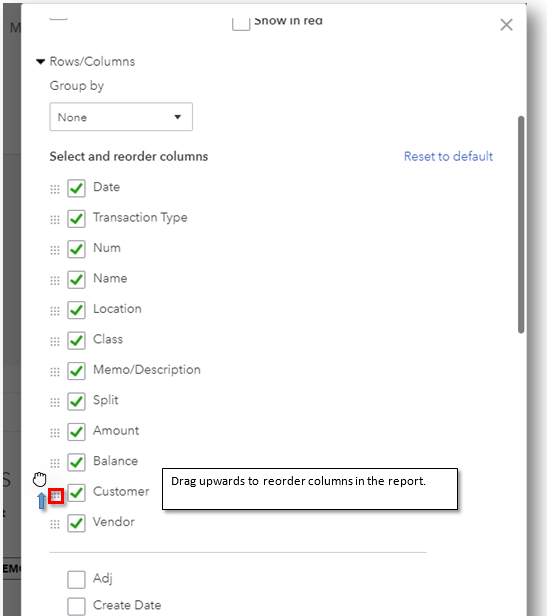Click the Split column label
This screenshot has width=547, height=616.
105,400
